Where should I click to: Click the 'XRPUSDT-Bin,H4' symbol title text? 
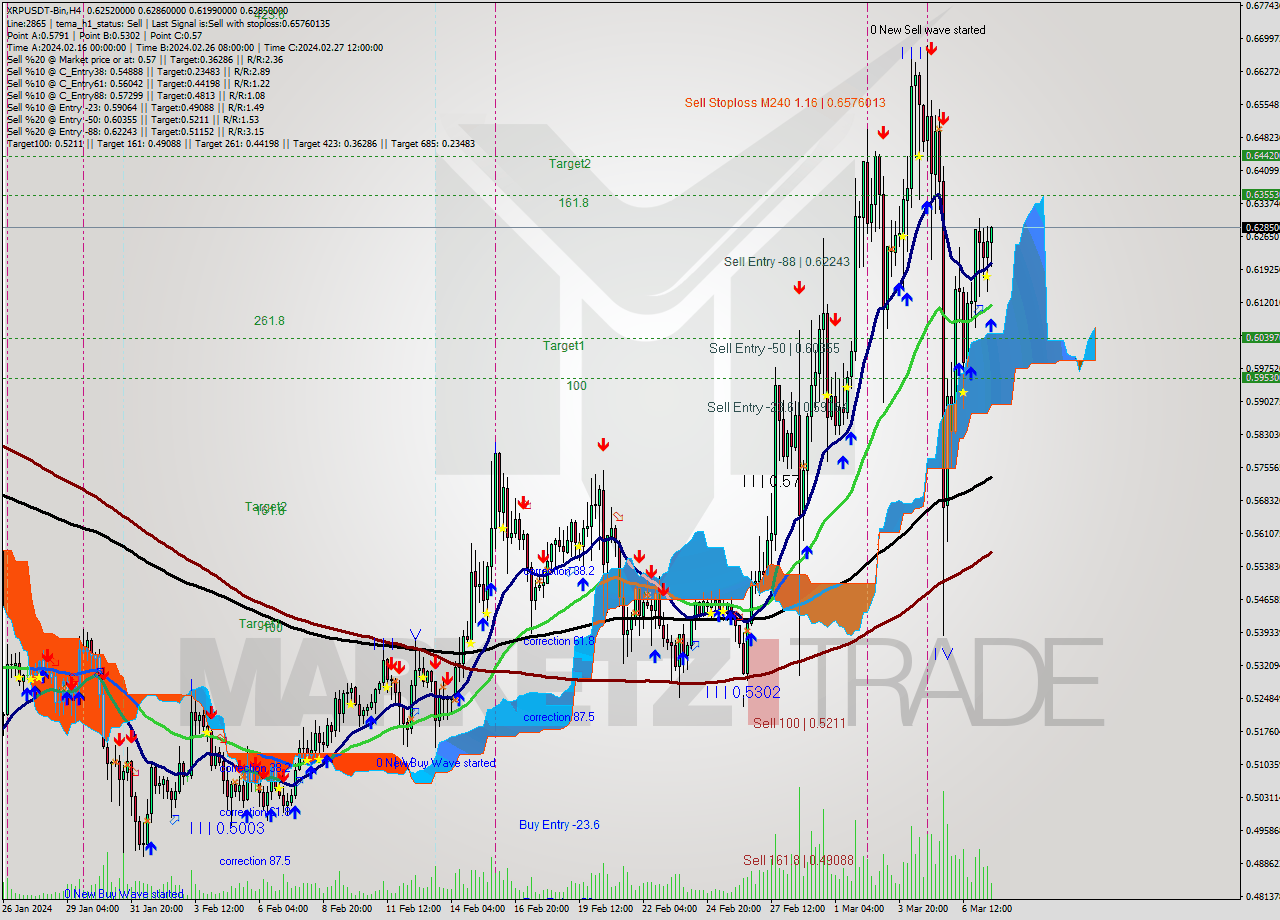[45, 9]
